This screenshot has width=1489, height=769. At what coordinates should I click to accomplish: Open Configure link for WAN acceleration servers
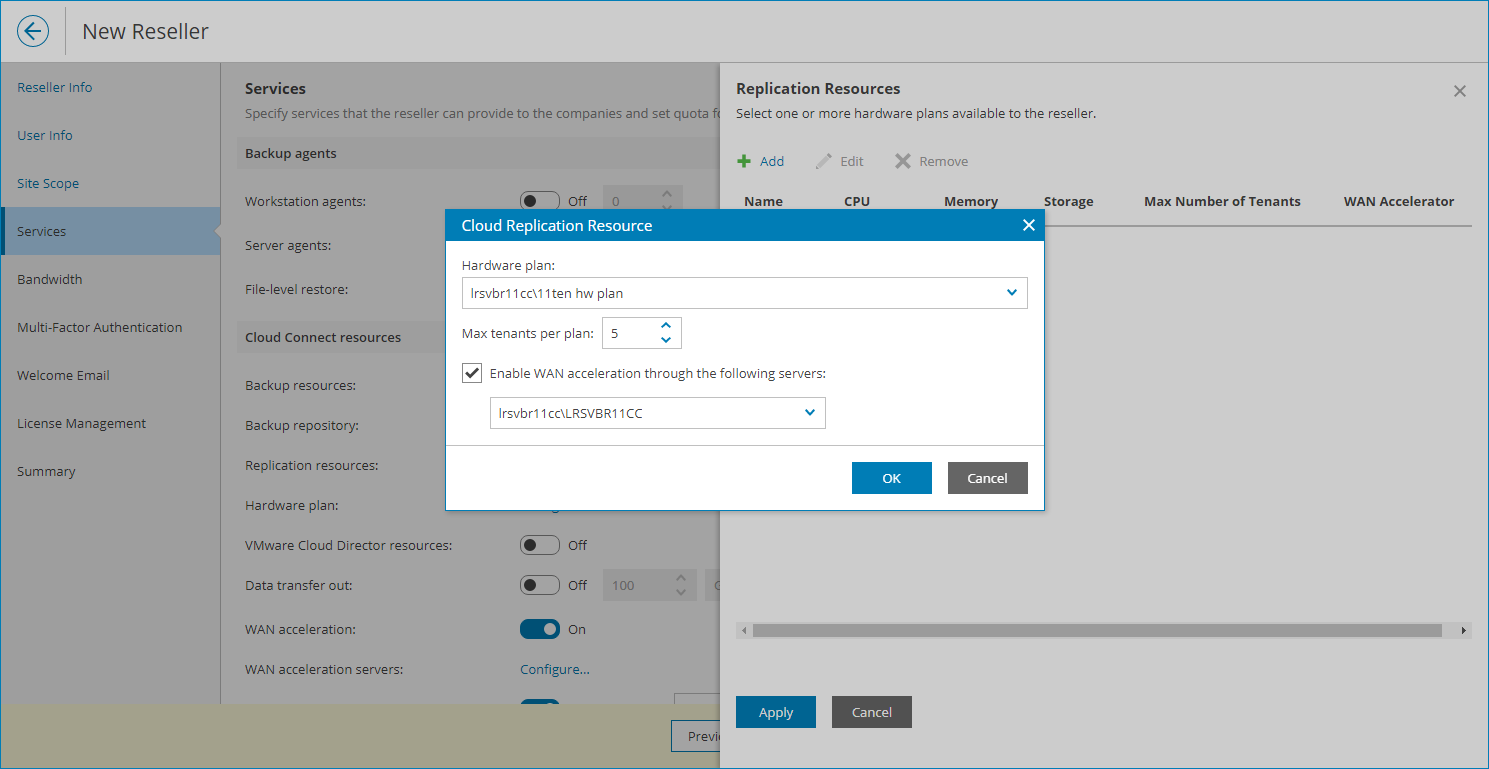point(555,669)
